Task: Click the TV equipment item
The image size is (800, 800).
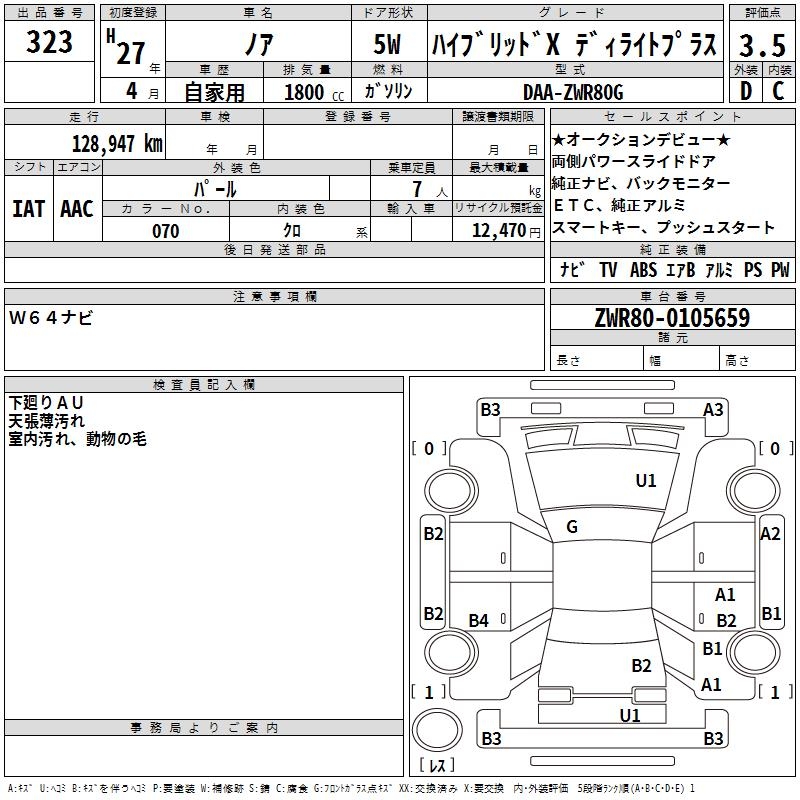Action: pos(608,269)
